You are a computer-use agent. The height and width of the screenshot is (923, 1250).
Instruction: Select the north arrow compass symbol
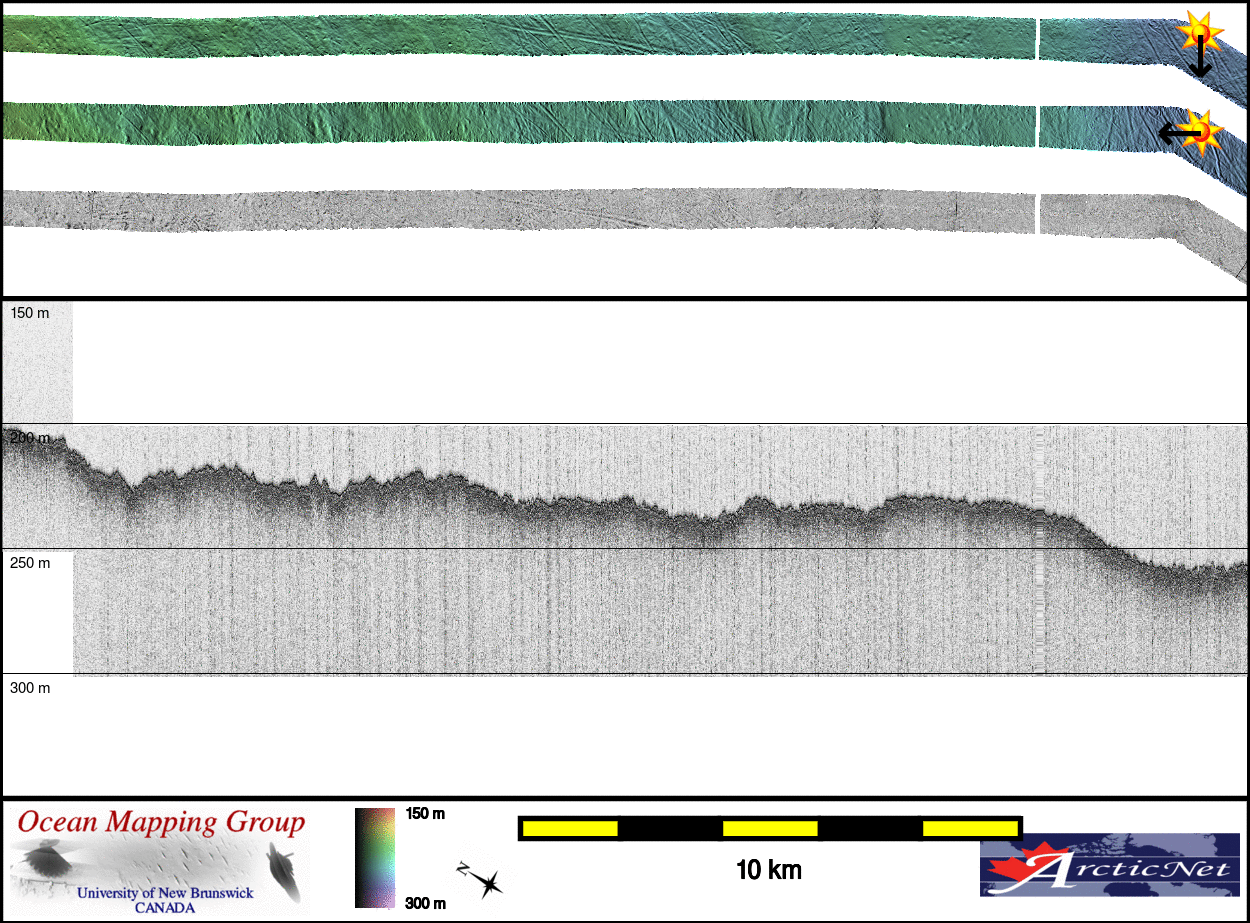tap(481, 878)
